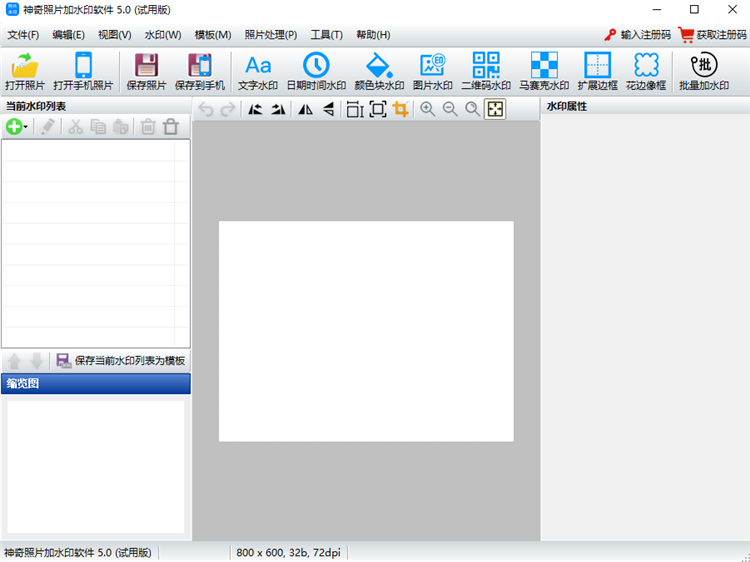This screenshot has height=562, width=750.
Task: Click the zoom in magnifier icon
Action: point(428,110)
